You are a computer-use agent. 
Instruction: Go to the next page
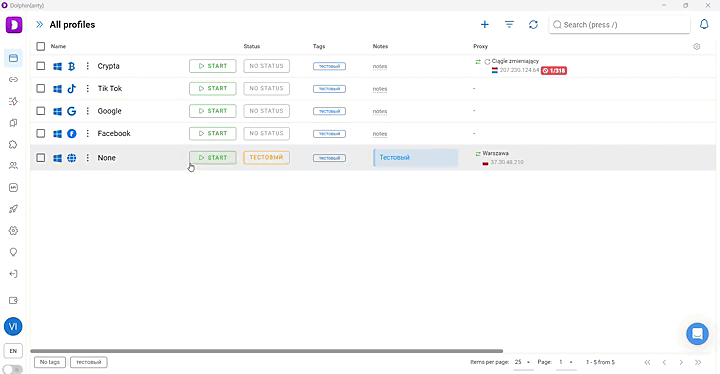(681, 363)
